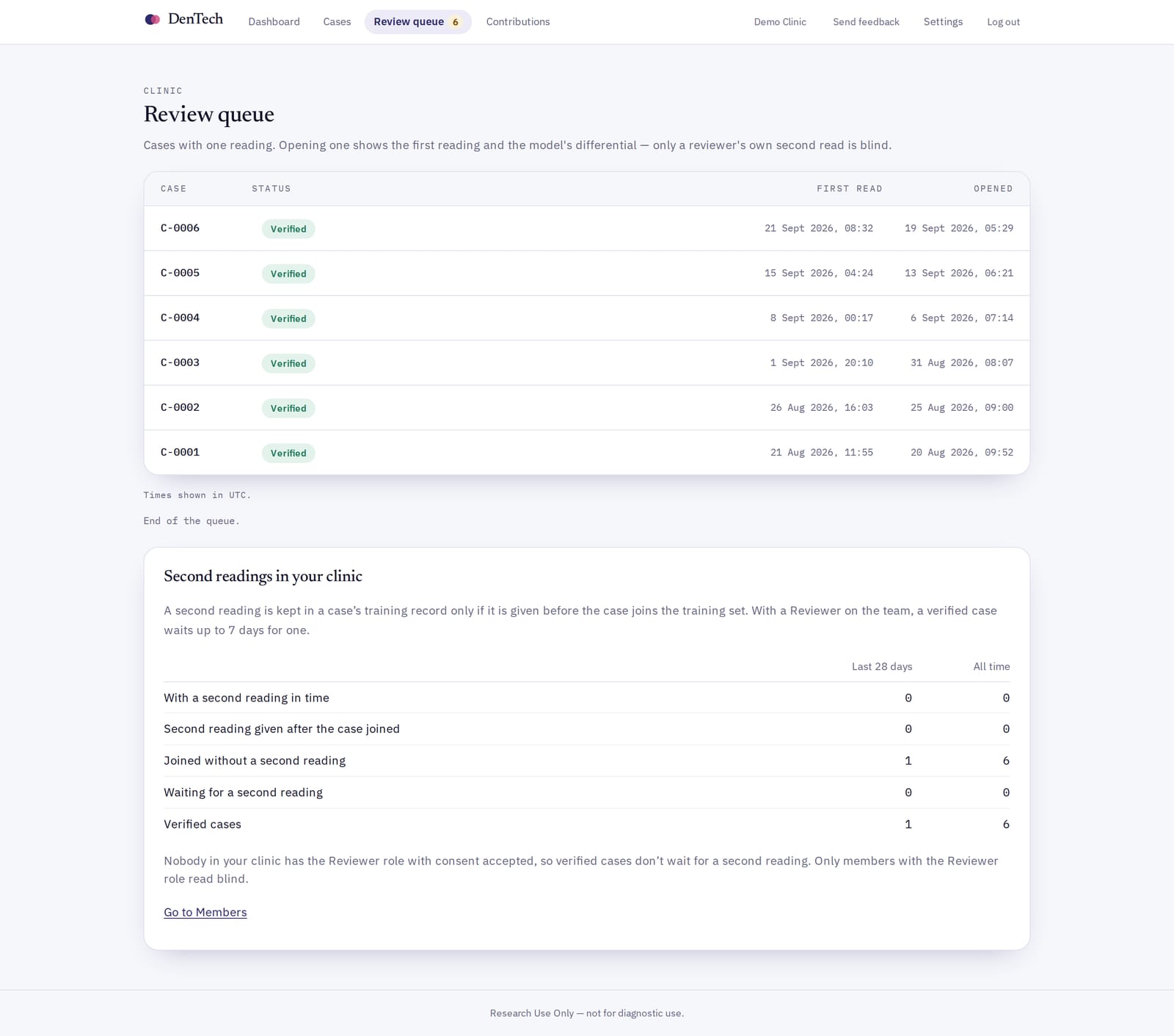Click the FIRST READ column header
1174x1036 pixels.
850,189
